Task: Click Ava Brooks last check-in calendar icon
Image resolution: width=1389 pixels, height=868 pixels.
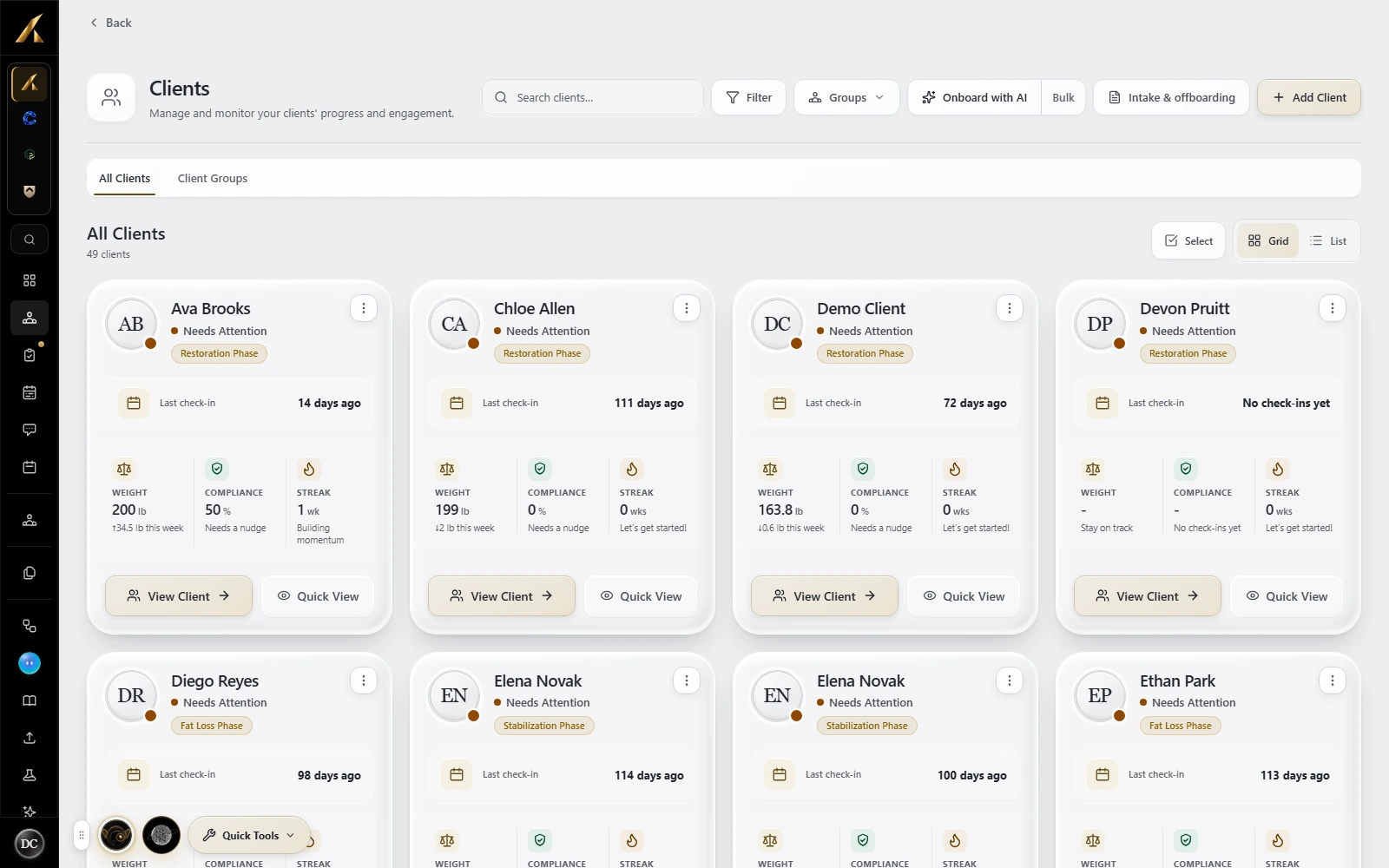Action: point(134,403)
